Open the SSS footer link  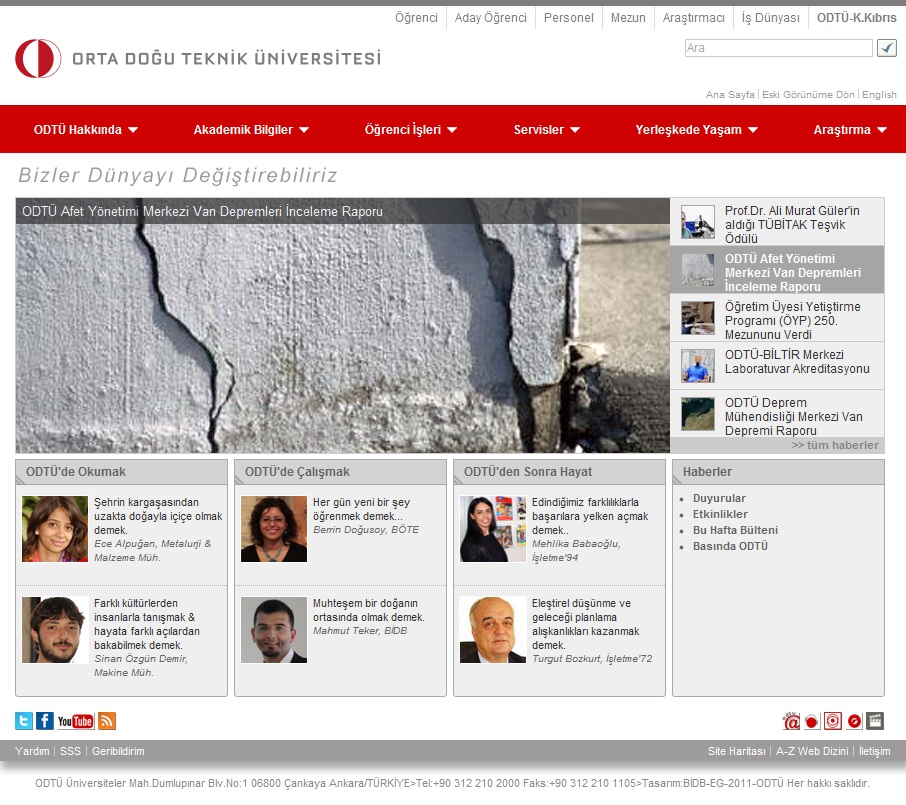(70, 751)
